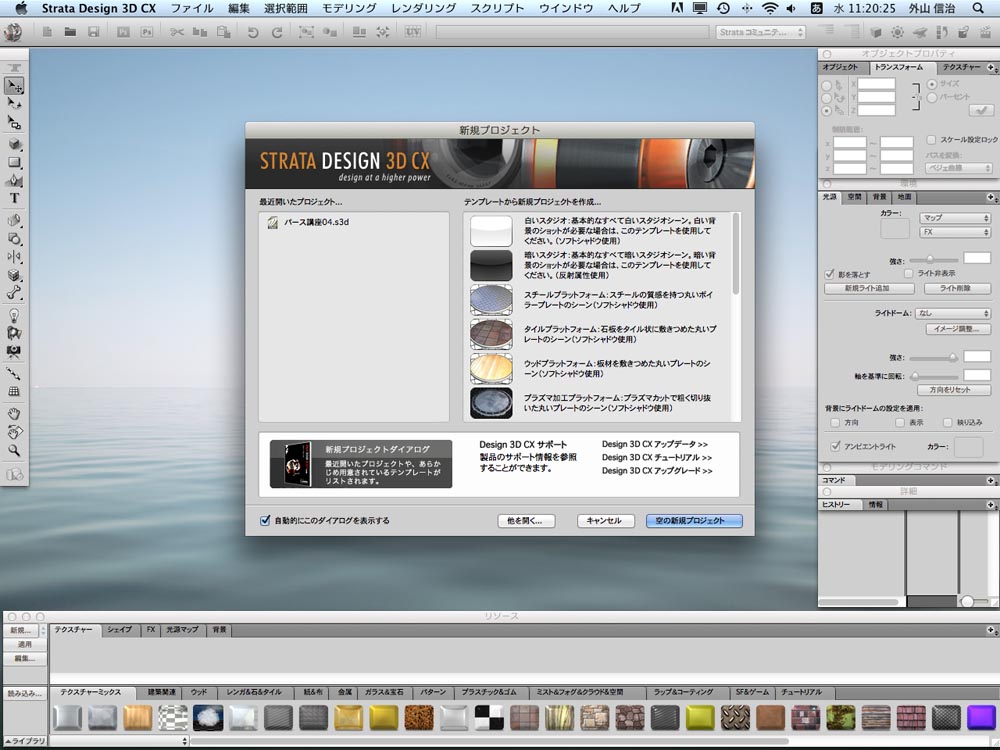Enable the 方向 lightdome checkbox

pyautogui.click(x=835, y=423)
